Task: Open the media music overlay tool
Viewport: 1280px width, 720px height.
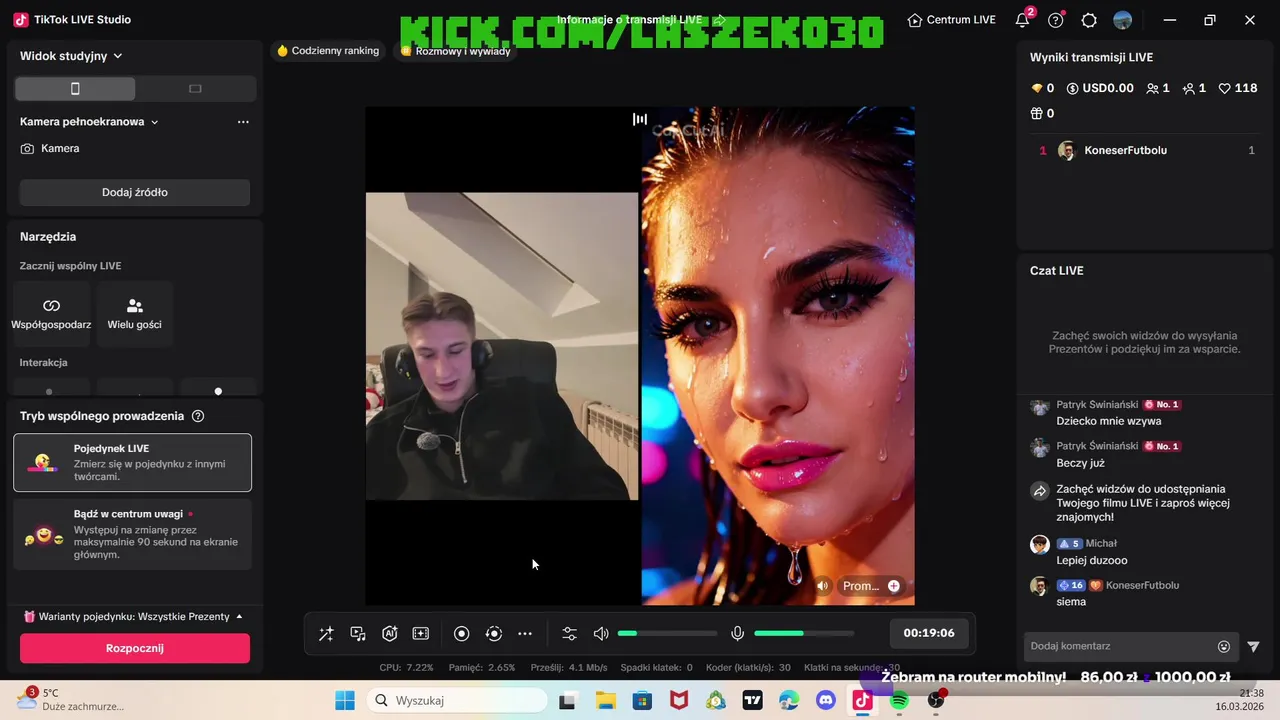Action: 358,634
